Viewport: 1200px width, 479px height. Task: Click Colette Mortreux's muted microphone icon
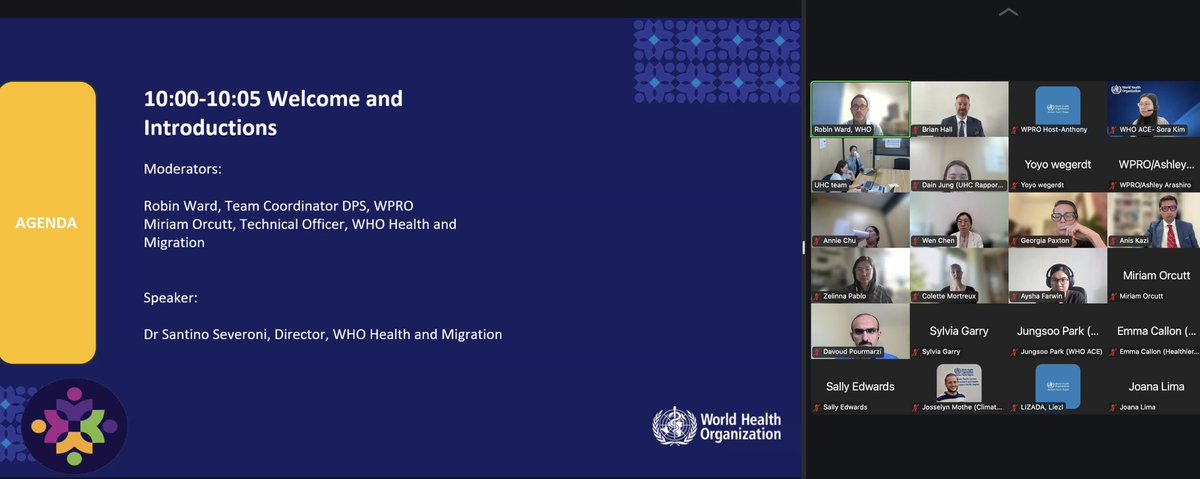pos(917,296)
